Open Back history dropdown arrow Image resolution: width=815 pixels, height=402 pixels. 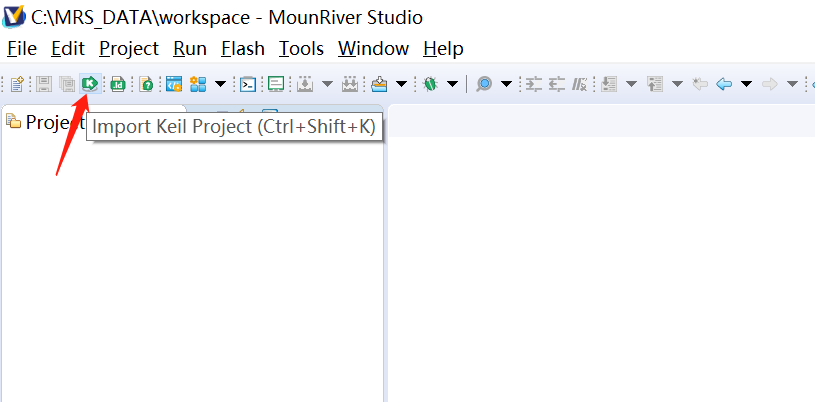click(746, 84)
